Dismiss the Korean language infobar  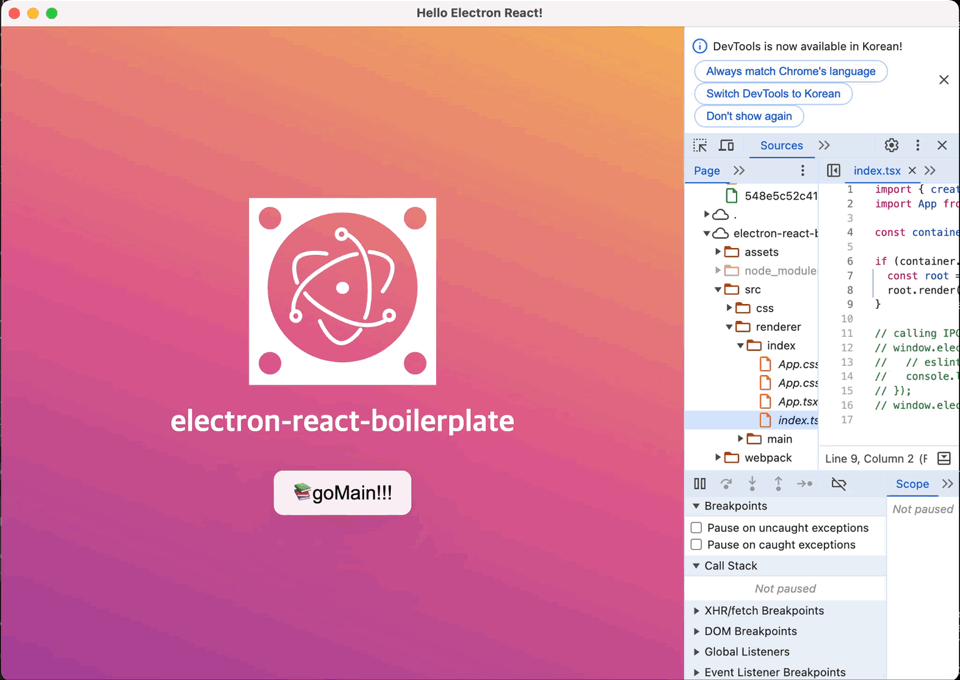click(x=943, y=80)
